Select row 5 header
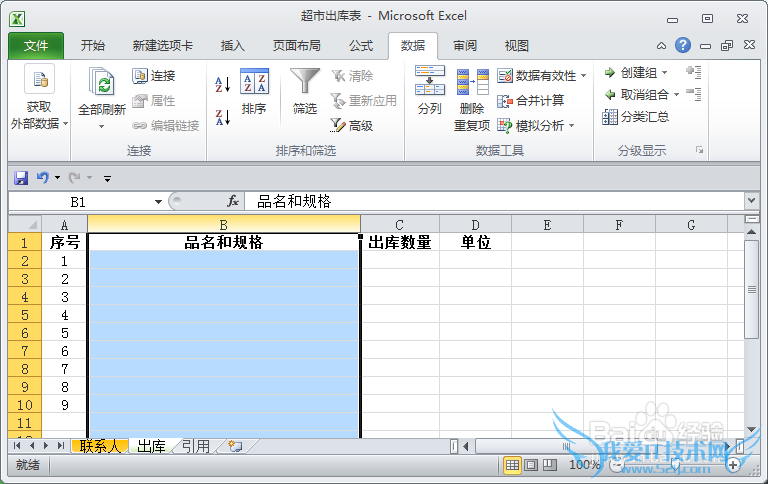 [25, 315]
